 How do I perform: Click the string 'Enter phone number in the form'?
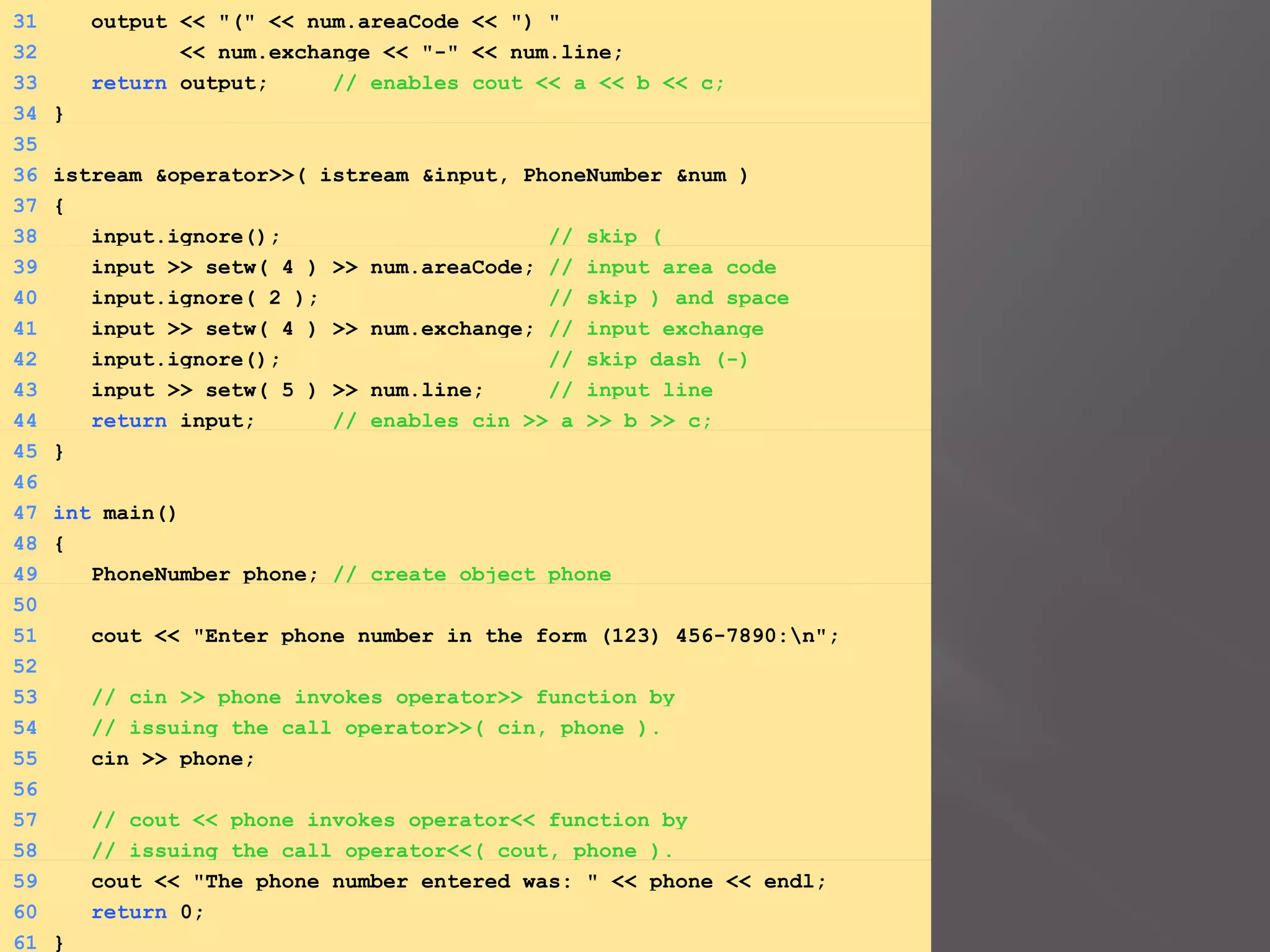pos(396,636)
